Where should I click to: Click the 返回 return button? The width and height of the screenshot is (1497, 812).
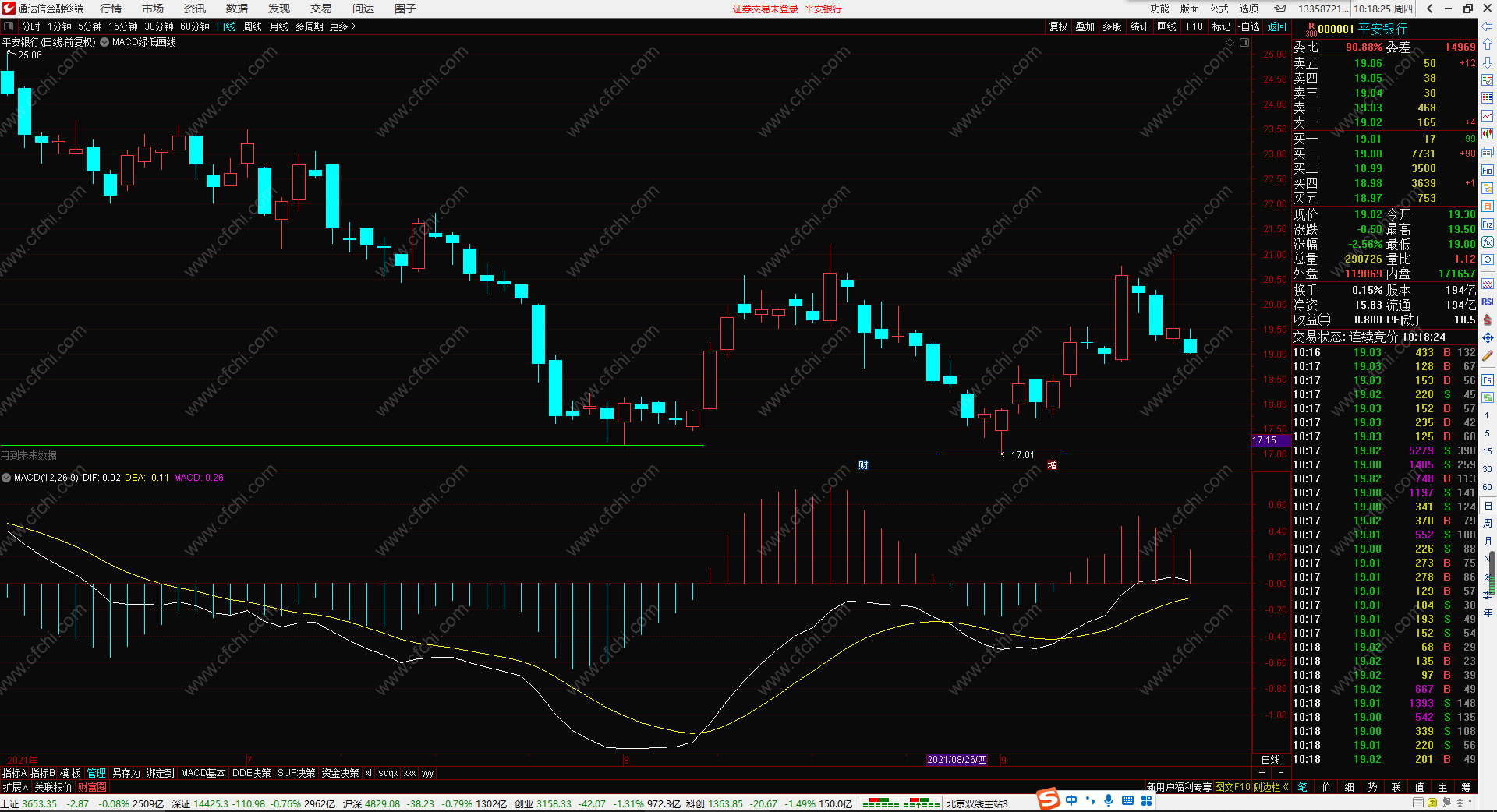click(x=1277, y=26)
